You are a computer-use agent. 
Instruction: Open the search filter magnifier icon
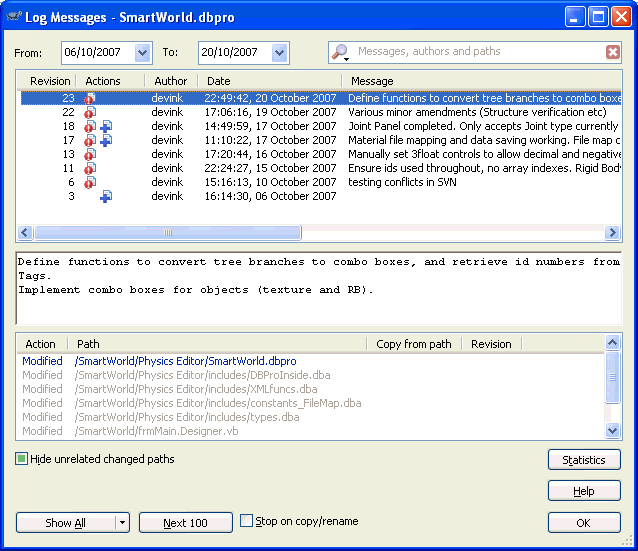coord(341,52)
